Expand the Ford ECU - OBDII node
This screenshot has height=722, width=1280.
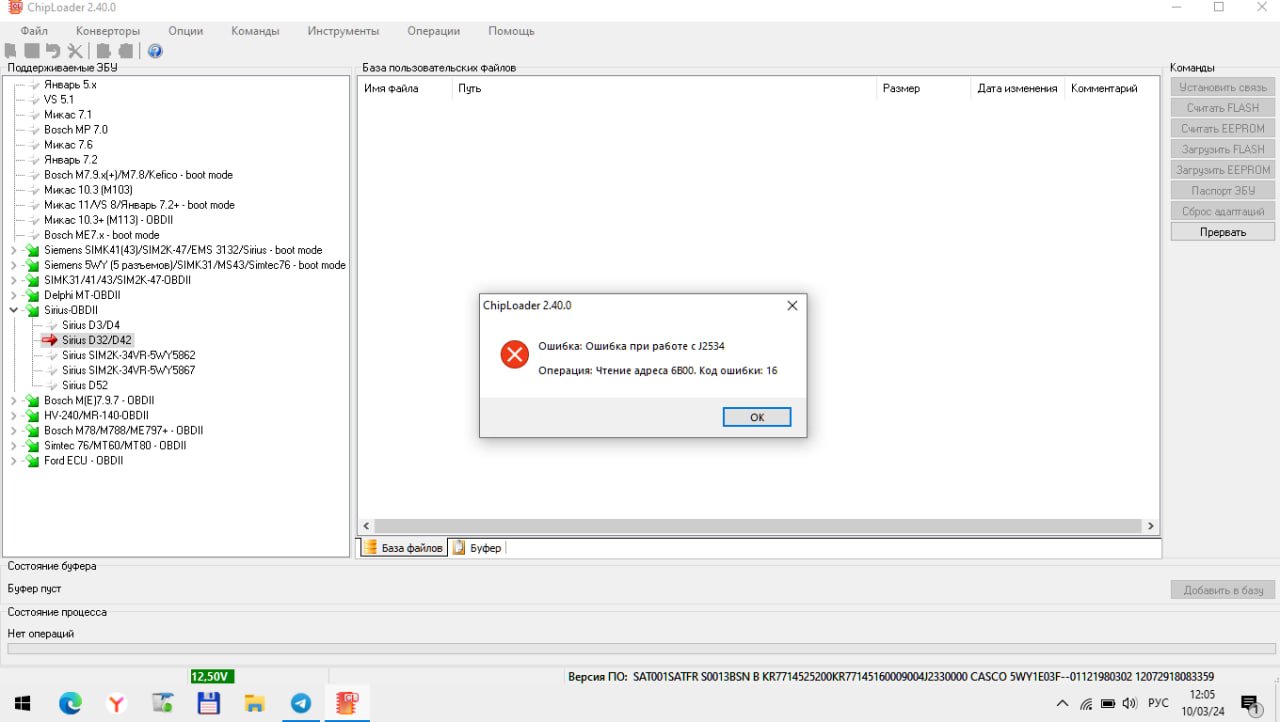14,461
